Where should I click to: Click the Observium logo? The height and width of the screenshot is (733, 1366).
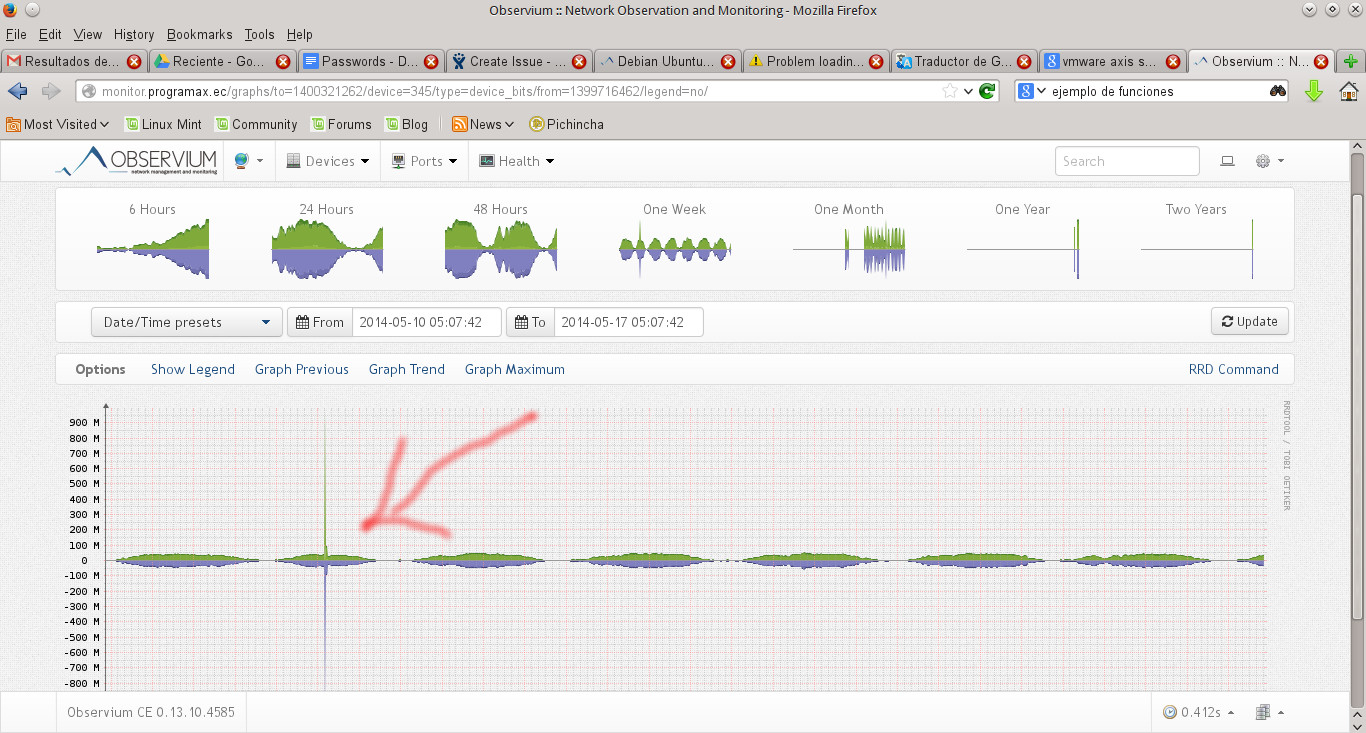tap(136, 161)
